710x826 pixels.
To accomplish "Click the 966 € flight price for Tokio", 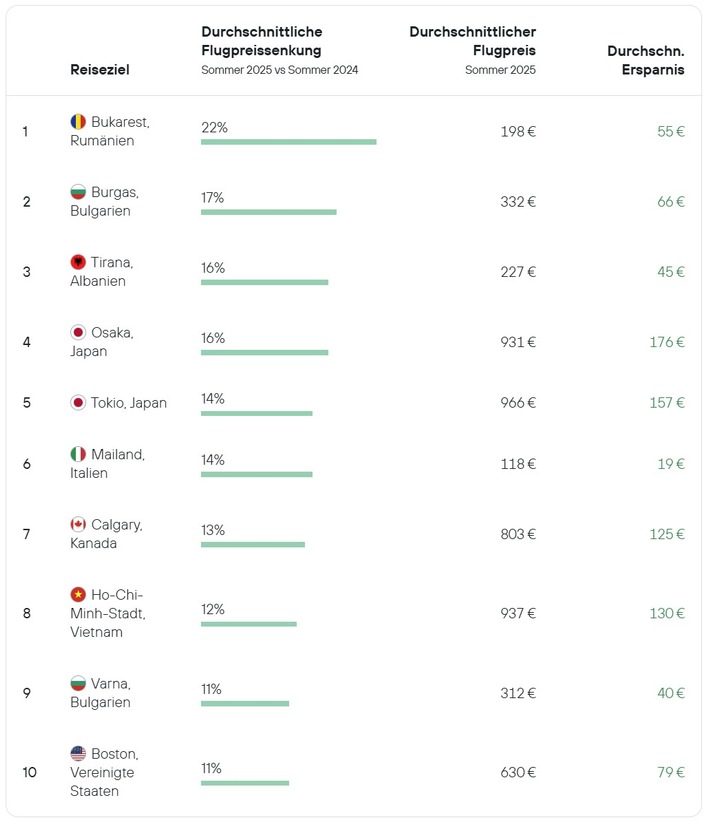I will pos(518,403).
